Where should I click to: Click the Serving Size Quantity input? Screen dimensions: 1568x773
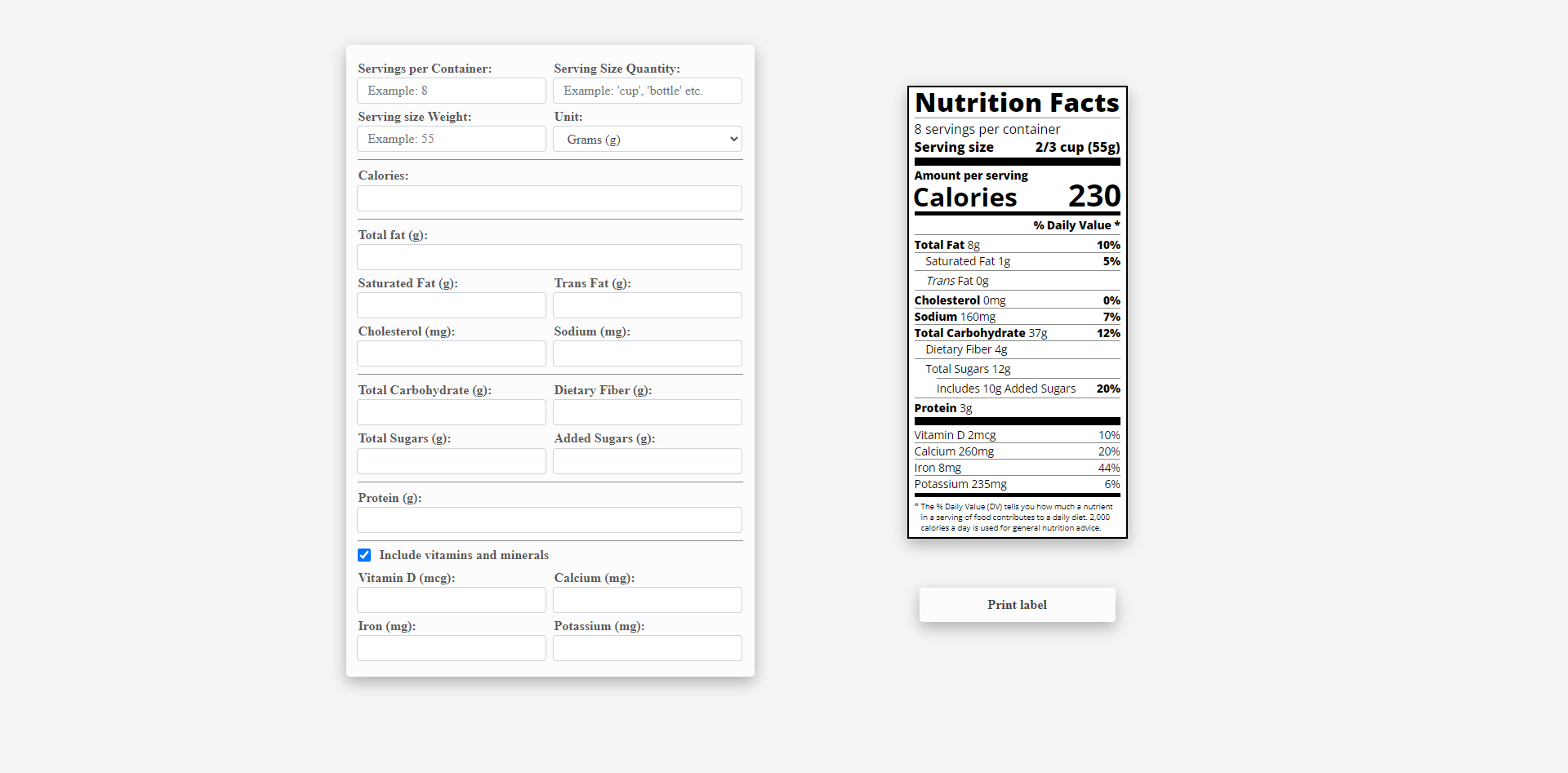click(x=648, y=91)
